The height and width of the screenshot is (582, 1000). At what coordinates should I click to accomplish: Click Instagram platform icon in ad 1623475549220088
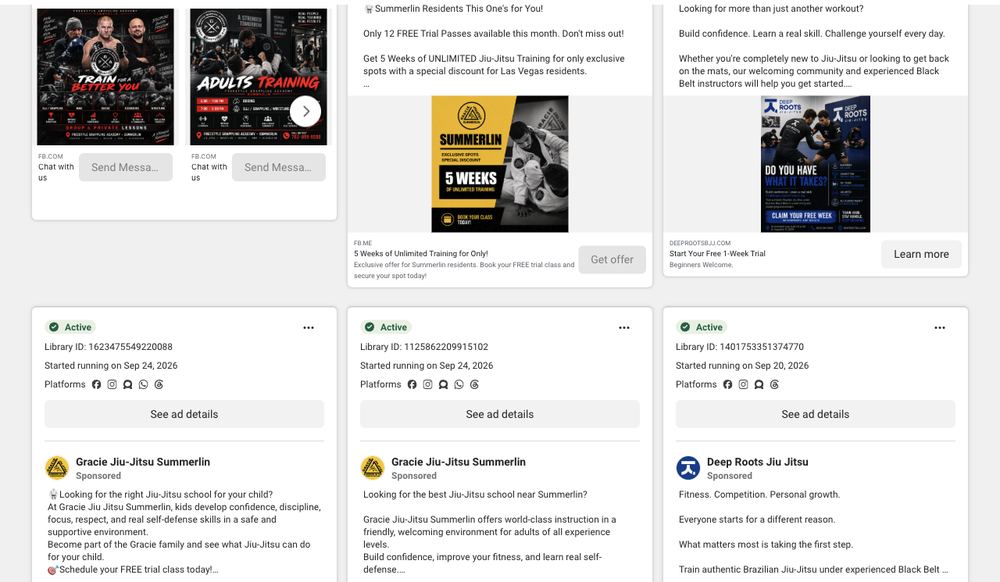pyautogui.click(x=112, y=384)
